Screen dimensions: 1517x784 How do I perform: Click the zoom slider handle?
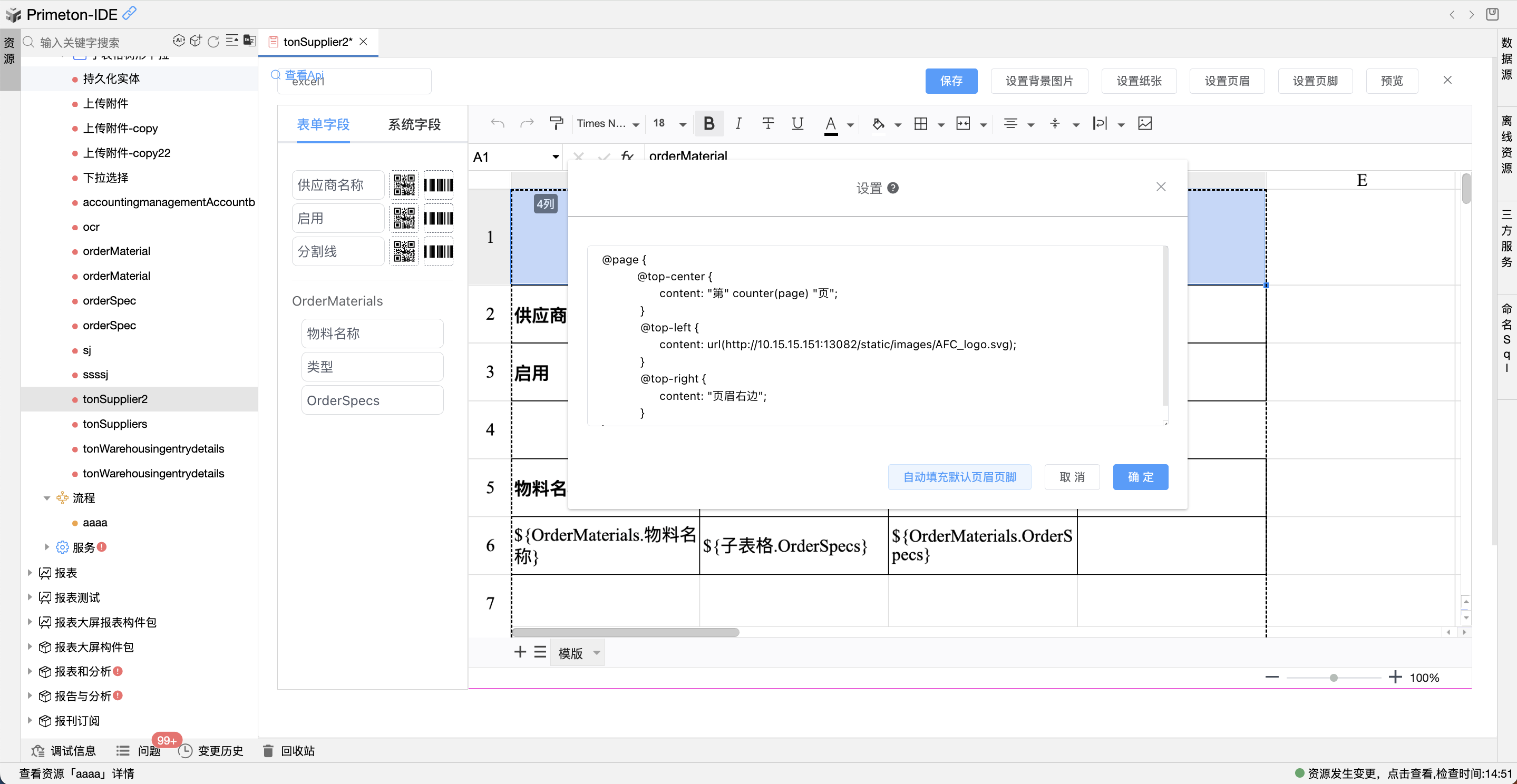point(1333,678)
